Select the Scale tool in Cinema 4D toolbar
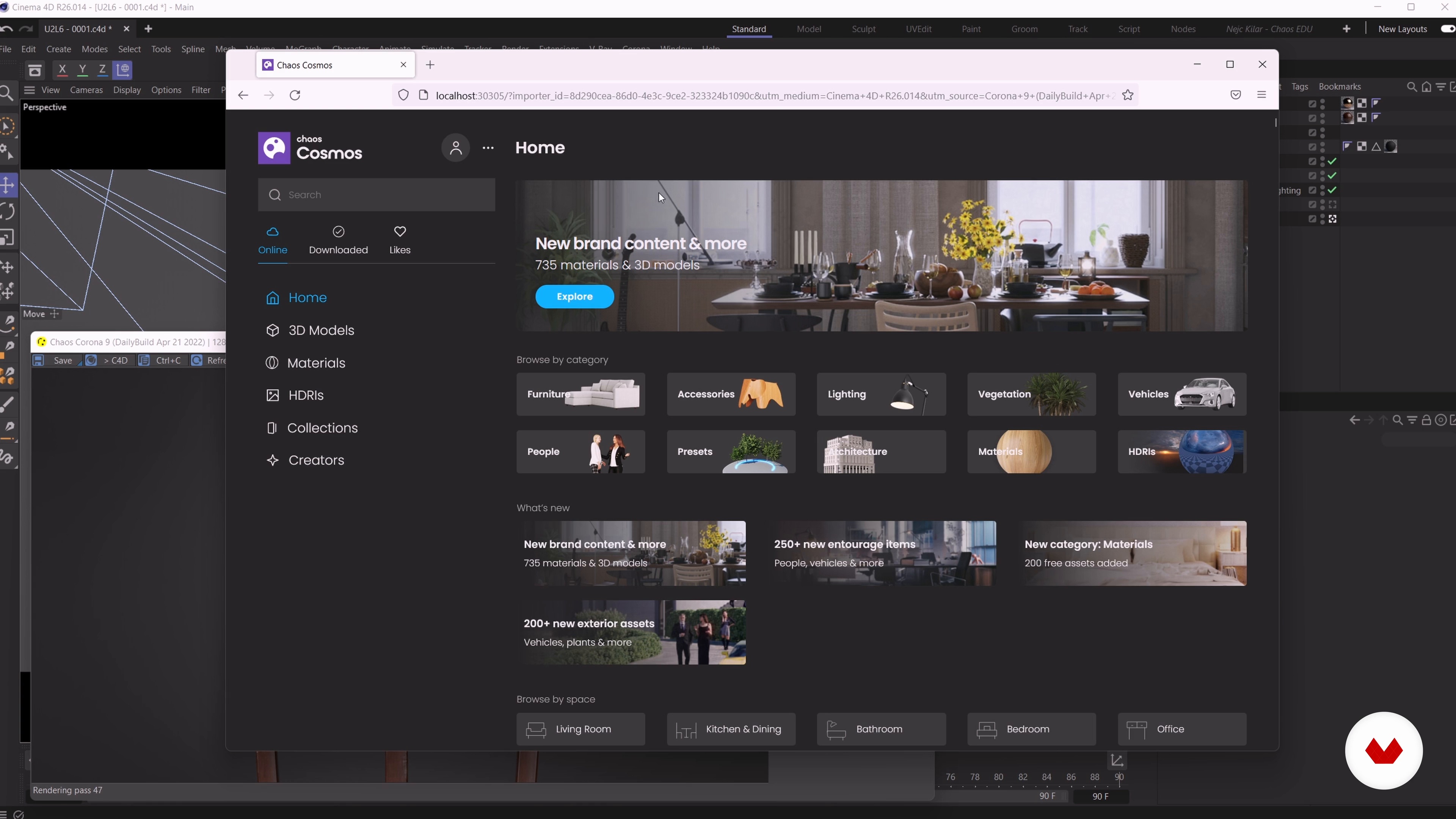 point(7,238)
